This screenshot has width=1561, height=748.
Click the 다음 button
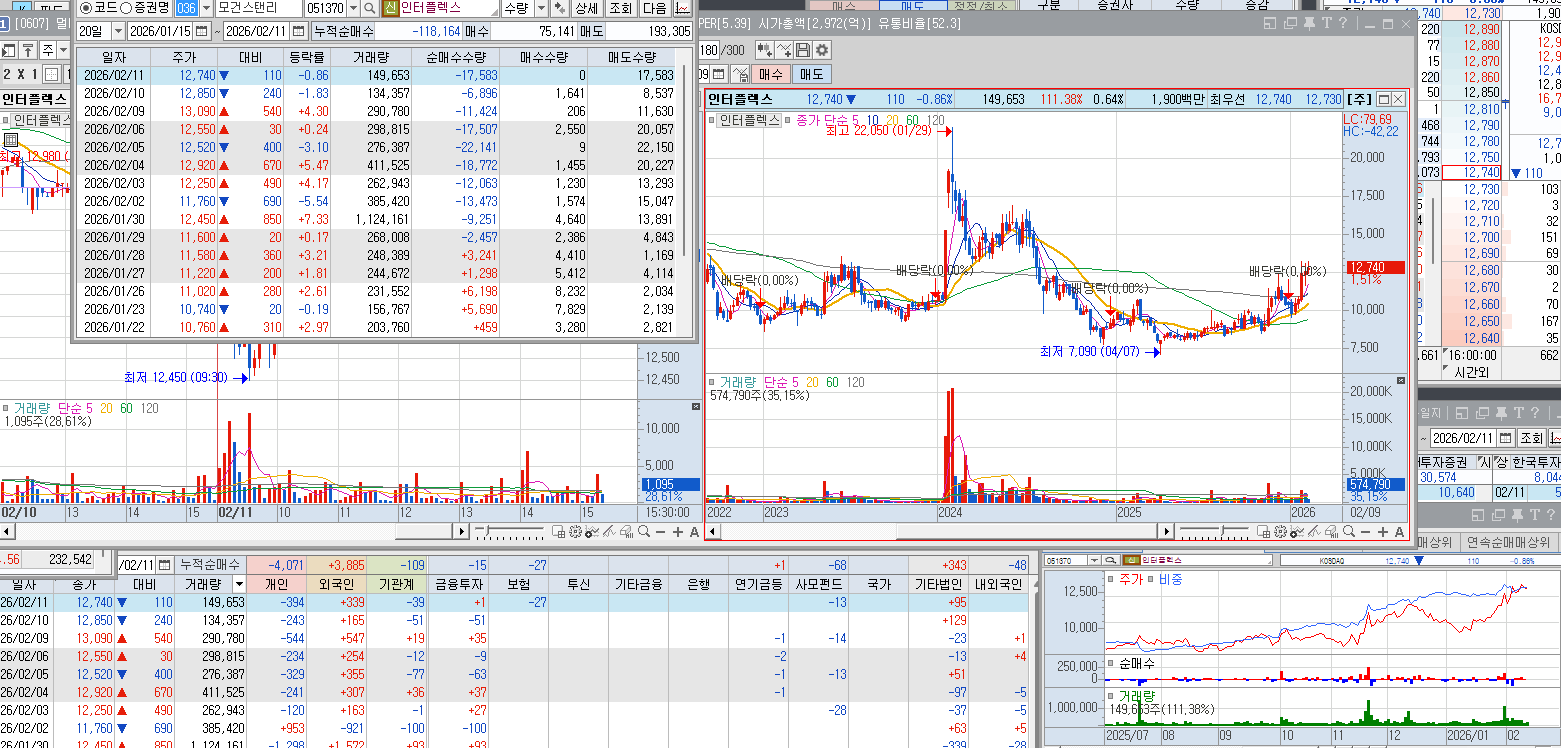click(655, 8)
